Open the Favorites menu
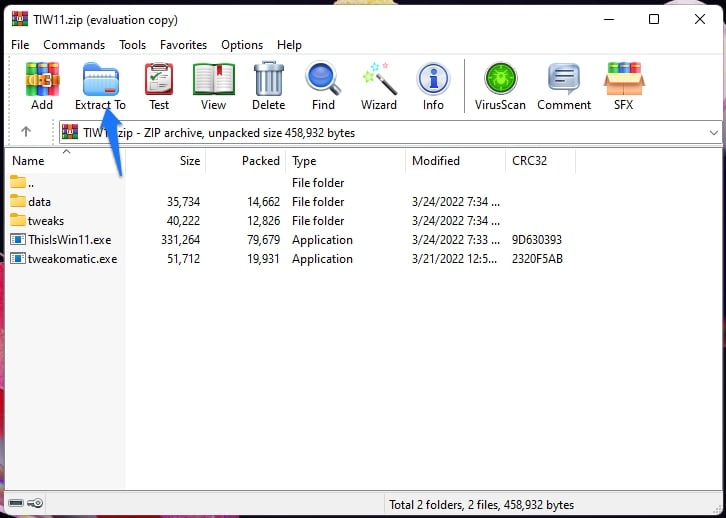Image resolution: width=726 pixels, height=518 pixels. (183, 45)
